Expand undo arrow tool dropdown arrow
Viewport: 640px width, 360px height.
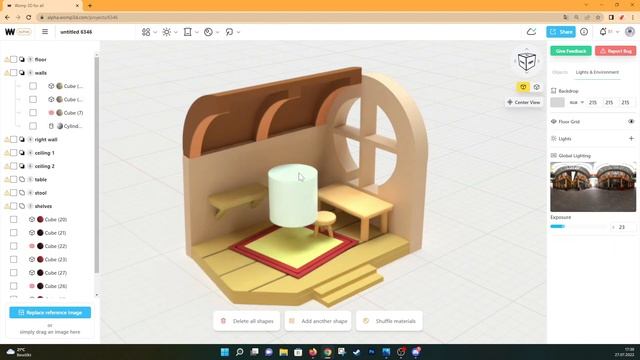click(x=238, y=32)
